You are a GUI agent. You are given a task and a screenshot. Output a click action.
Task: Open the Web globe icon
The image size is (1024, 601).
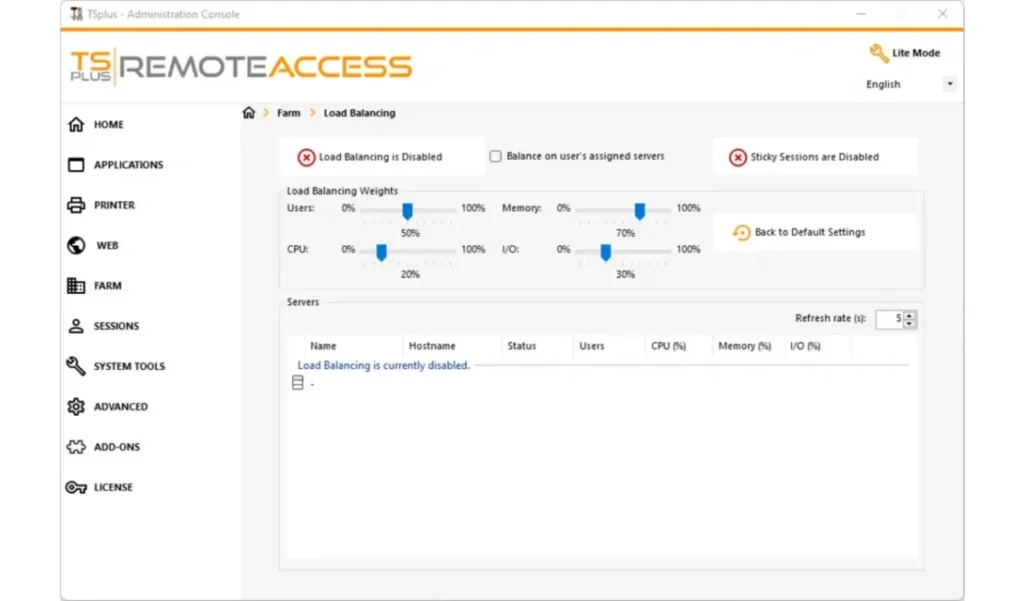(76, 245)
